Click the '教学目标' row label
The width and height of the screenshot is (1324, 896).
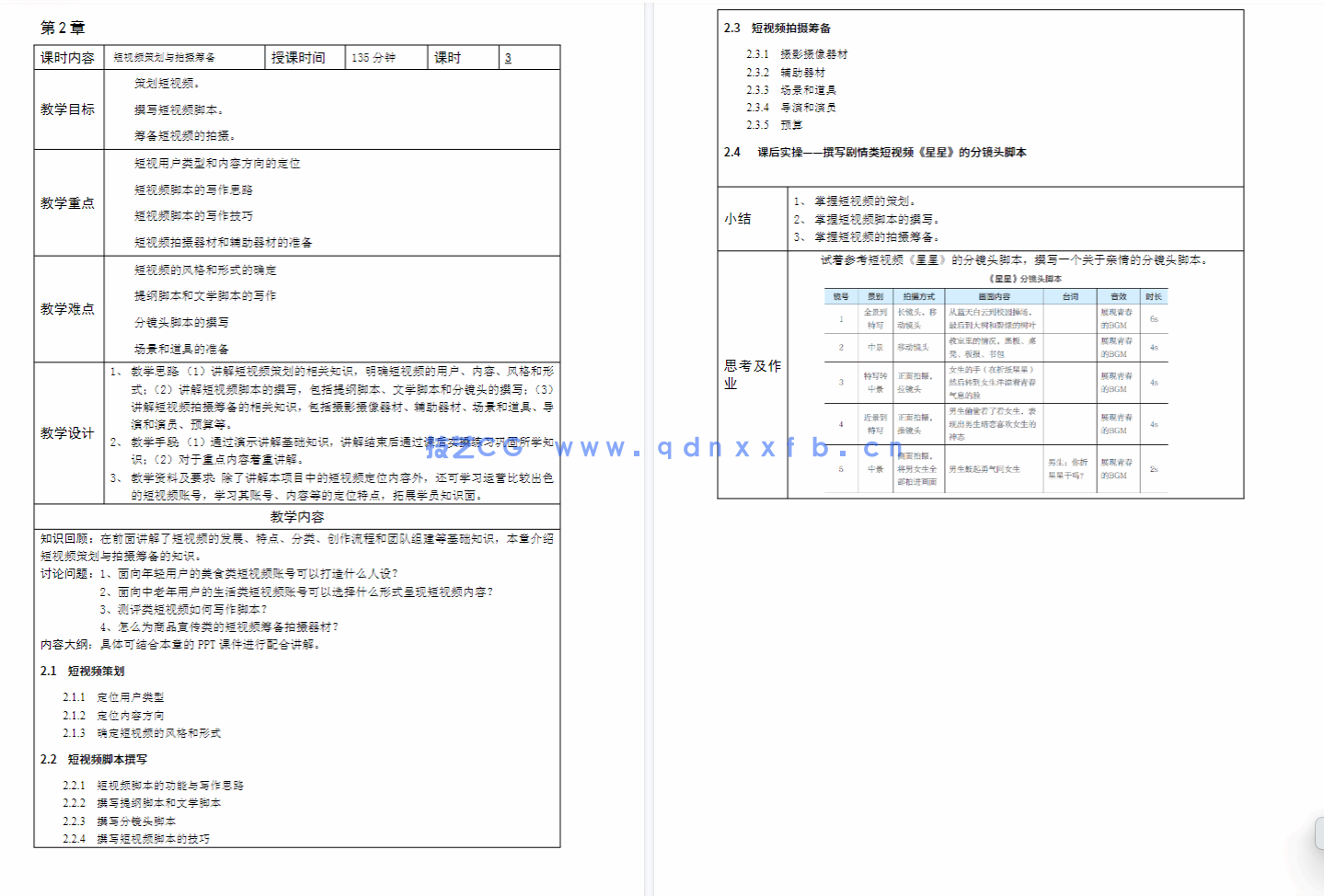(68, 109)
